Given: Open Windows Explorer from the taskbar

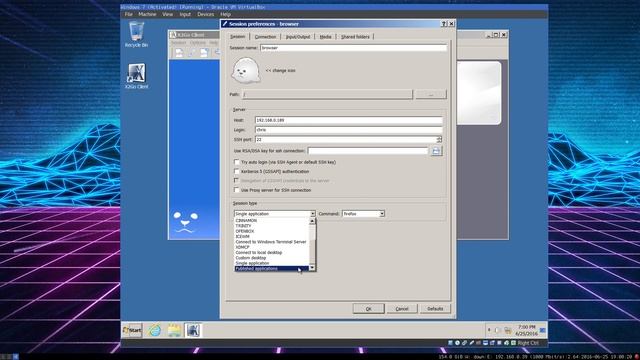Looking at the screenshot, I should coord(174,330).
